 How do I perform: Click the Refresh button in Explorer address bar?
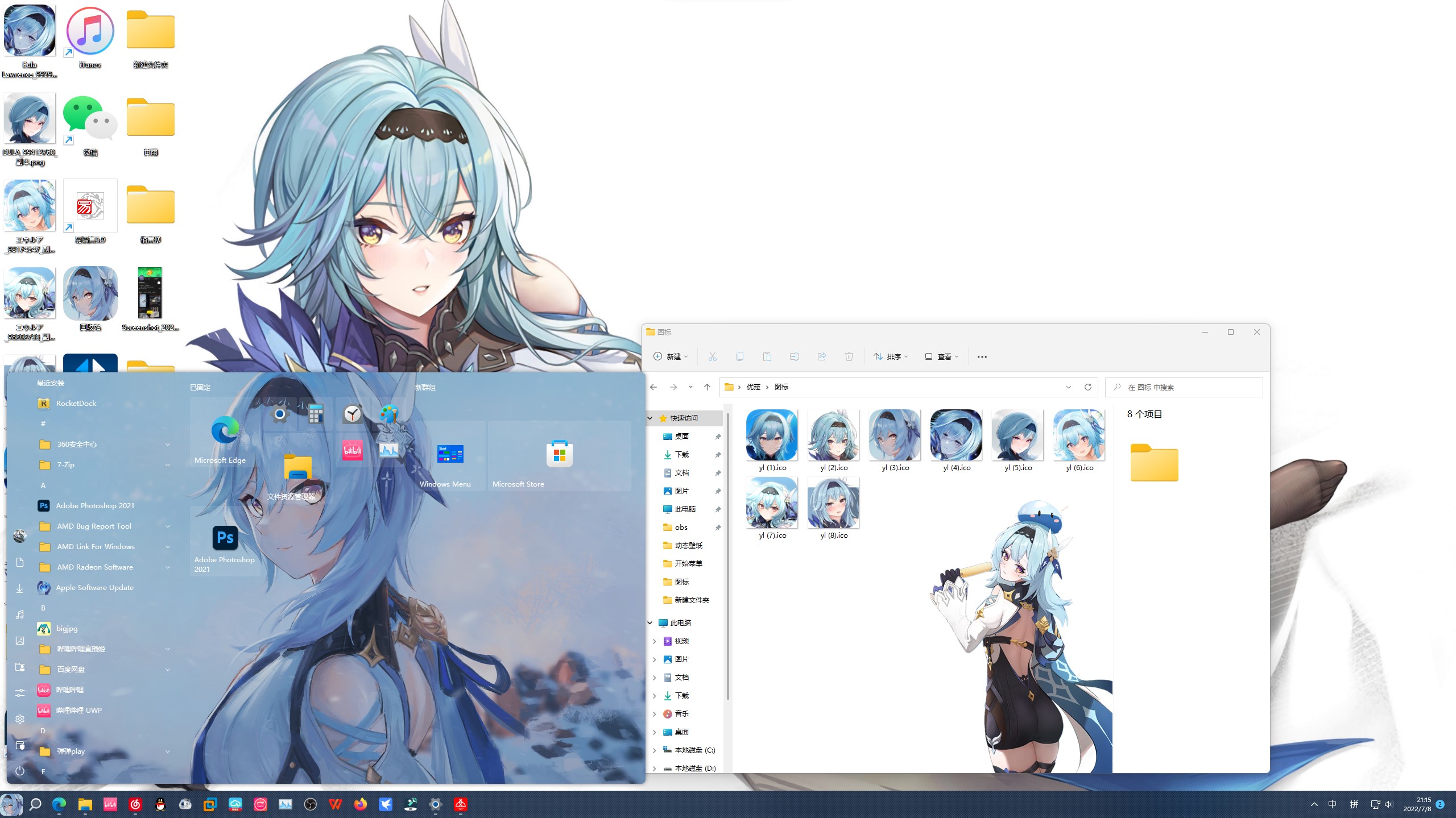(1087, 387)
